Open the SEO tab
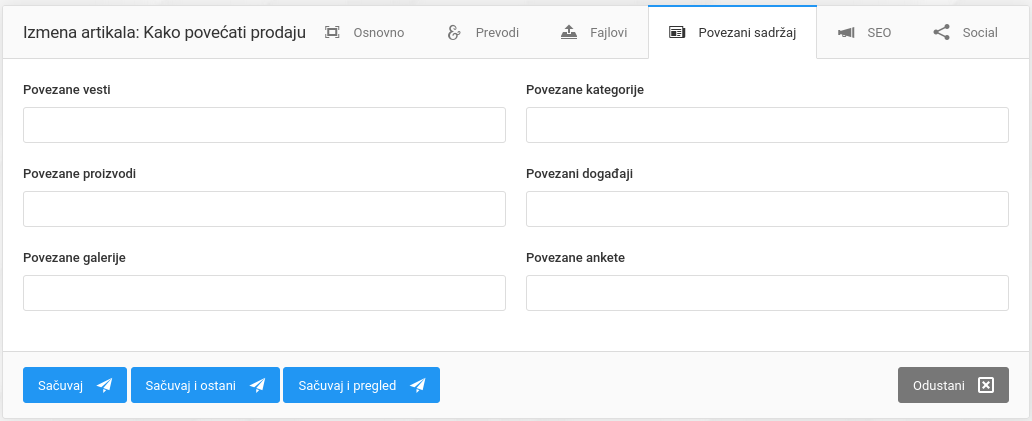The width and height of the screenshot is (1032, 421). [864, 33]
